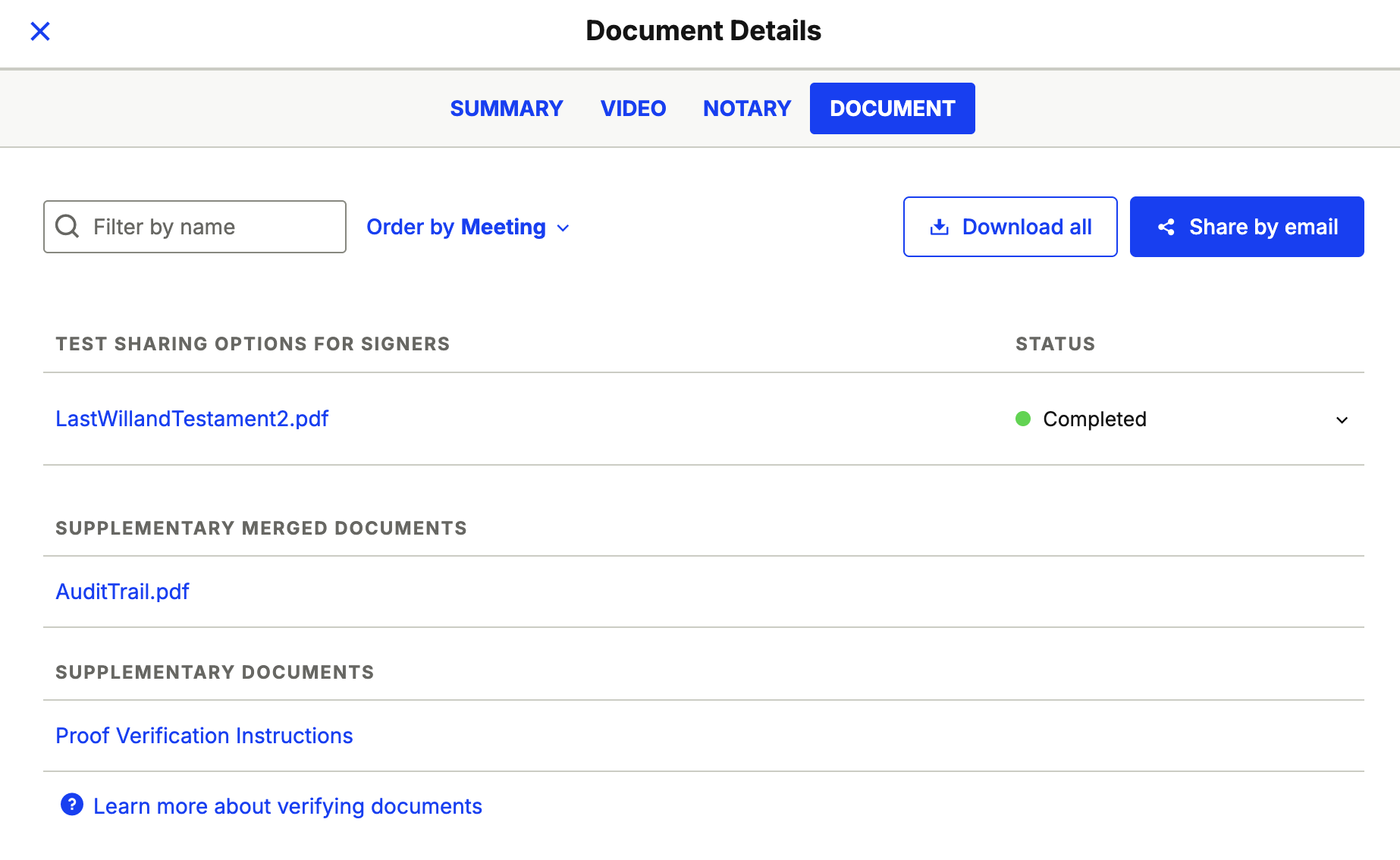This screenshot has height=860, width=1400.
Task: Expand the LastWillandTestament2.pdf row chevron
Action: [x=1342, y=419]
